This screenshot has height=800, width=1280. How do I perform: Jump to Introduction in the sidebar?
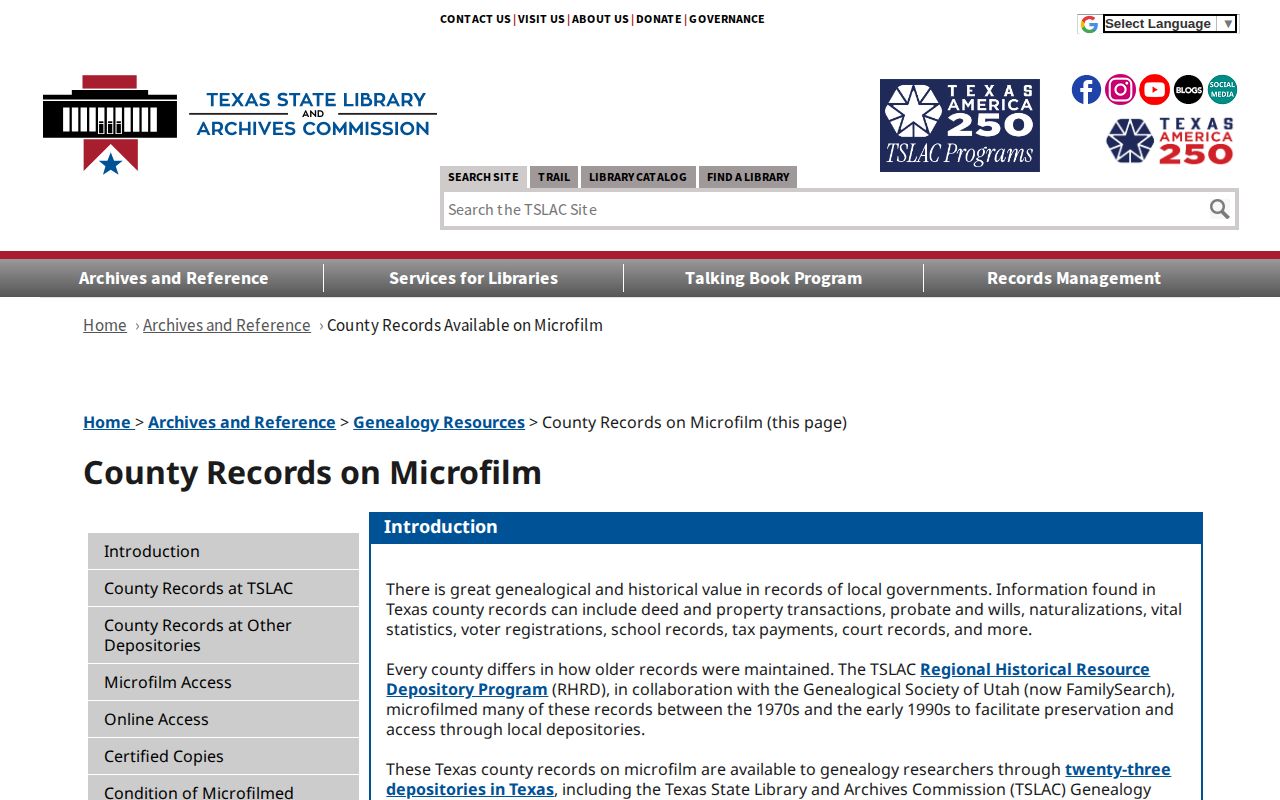(x=223, y=551)
